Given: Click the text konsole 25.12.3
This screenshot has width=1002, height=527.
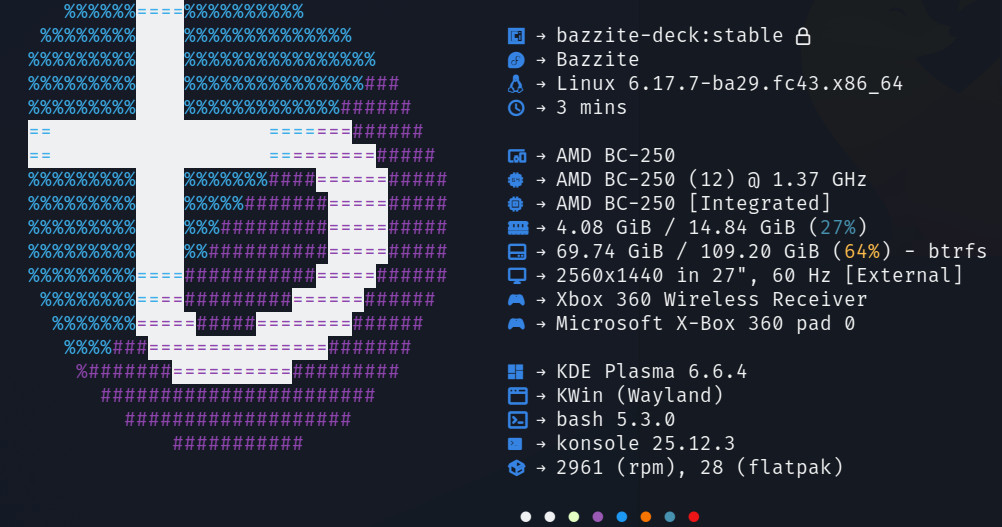Looking at the screenshot, I should click(645, 443).
